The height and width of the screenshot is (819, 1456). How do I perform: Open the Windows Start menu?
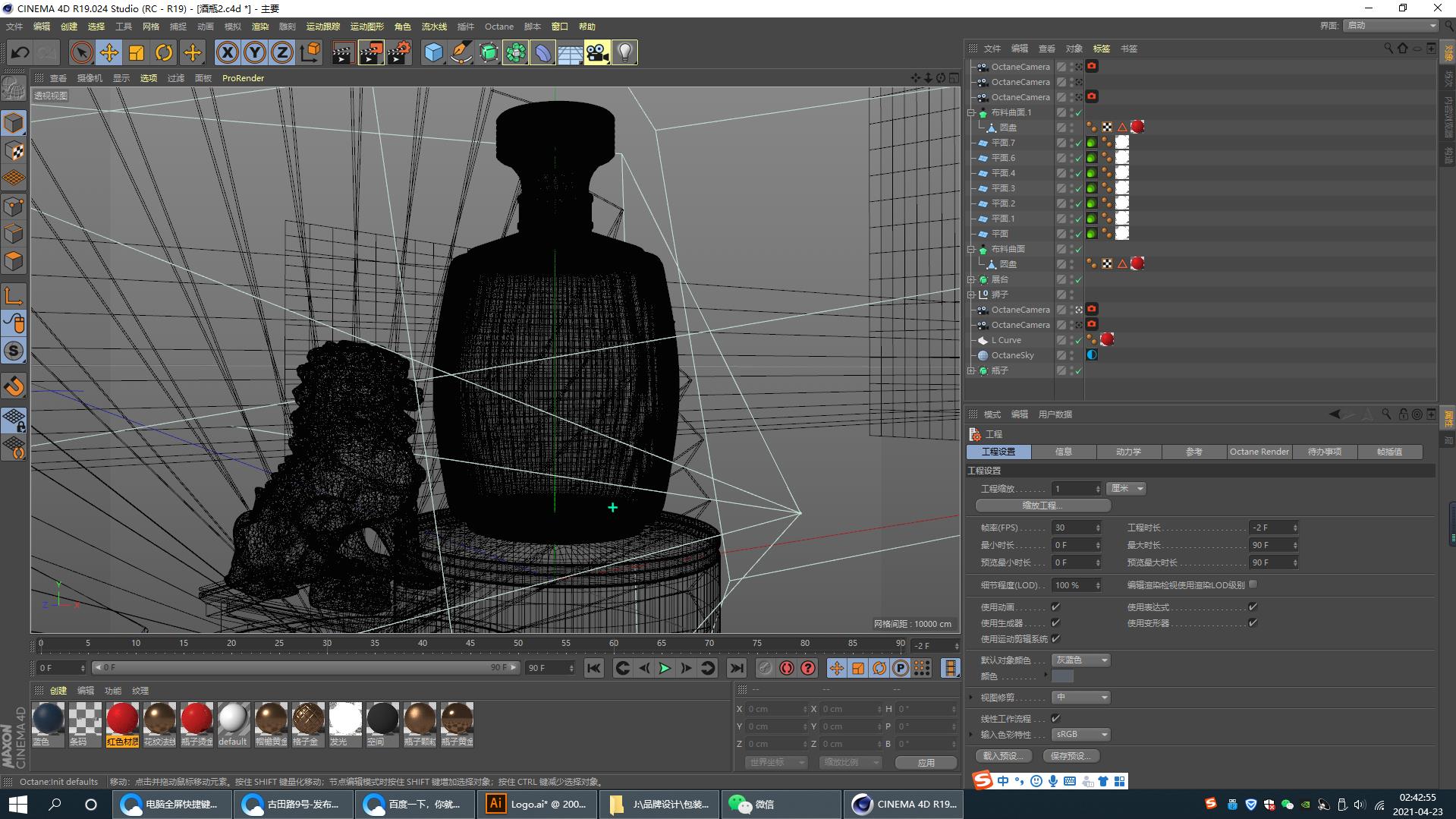coord(17,805)
